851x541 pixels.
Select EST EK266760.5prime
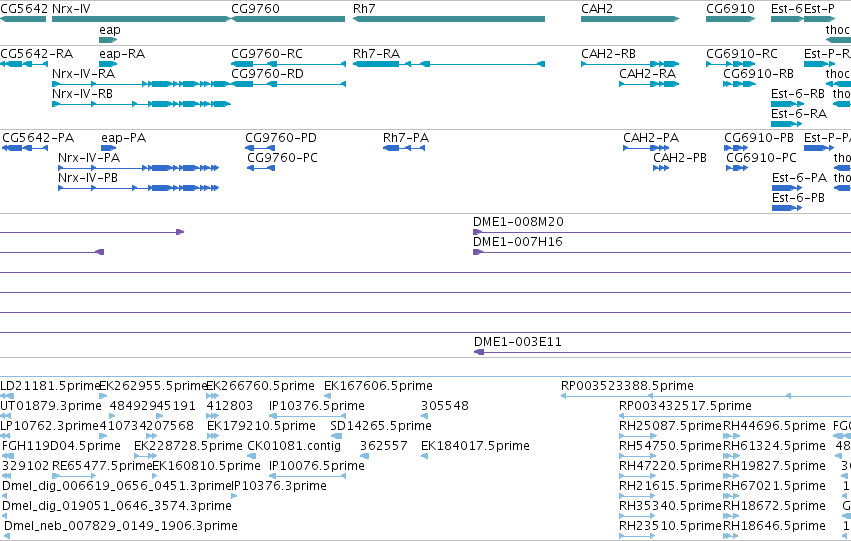[x=261, y=386]
